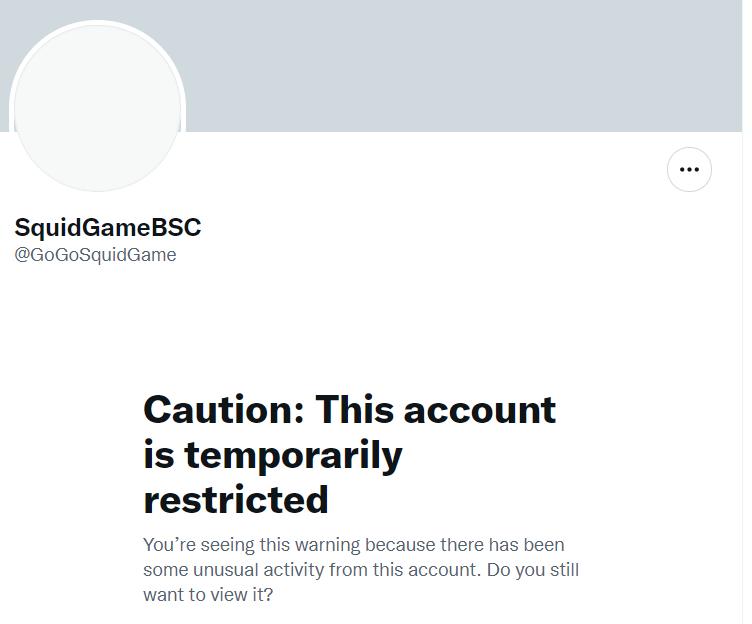Click "because there has been" in the paragraph
752x624 pixels.
[465, 545]
